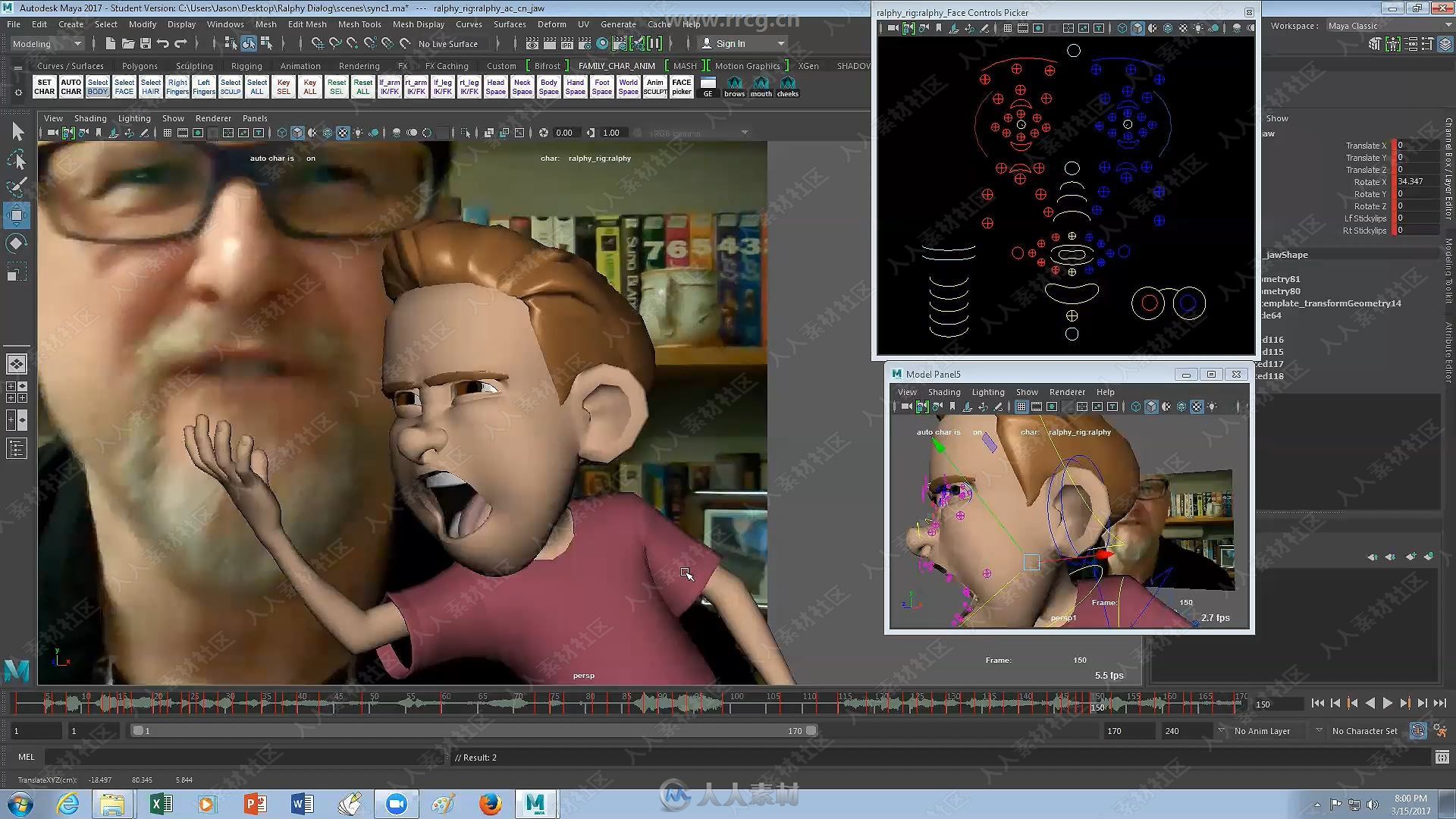1456x819 pixels.
Task: Open the shelf tab list menu icon
Action: tap(18, 67)
